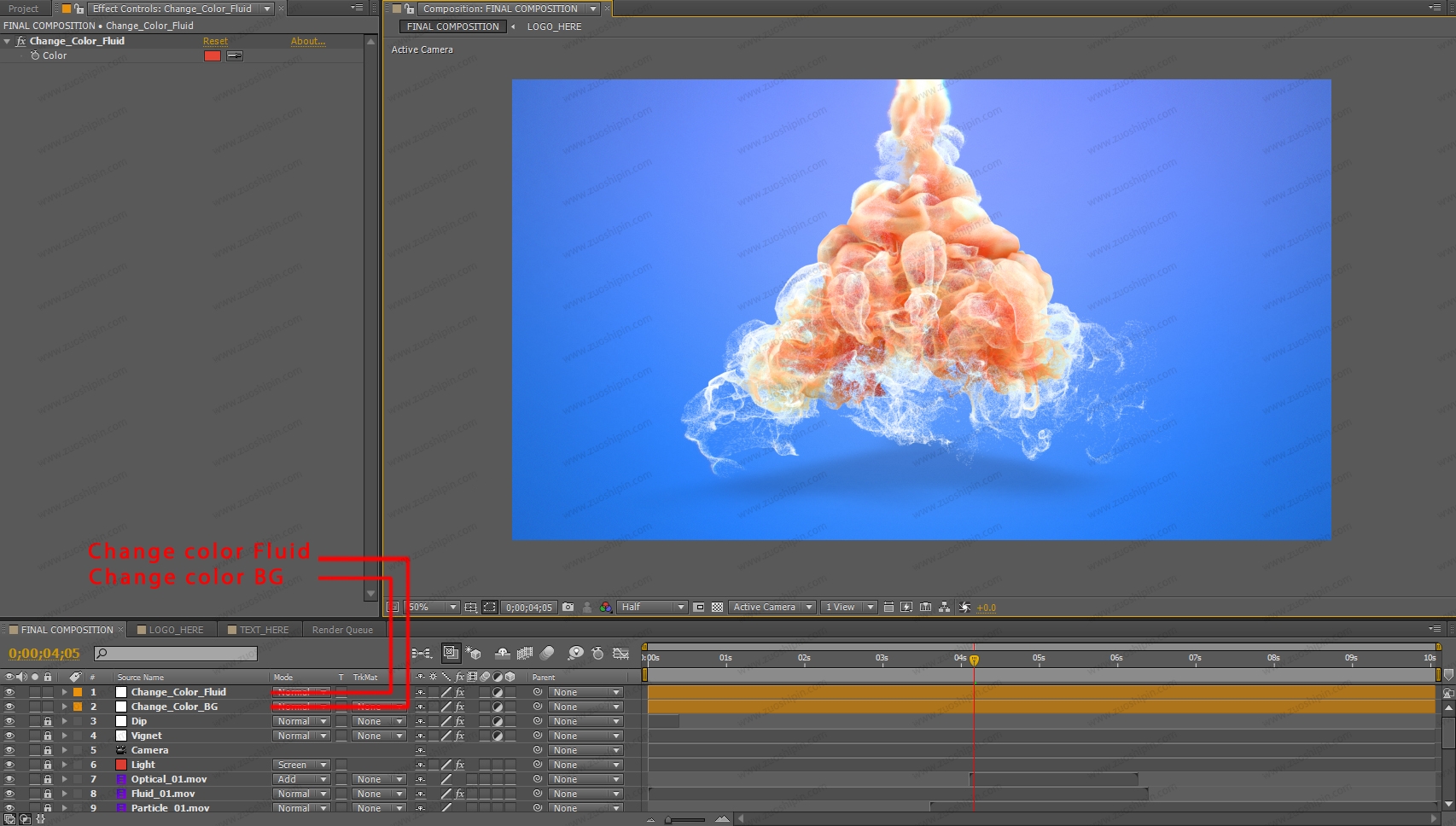Open the comp flowchart icon in viewer
The image size is (1456, 826).
click(x=944, y=608)
